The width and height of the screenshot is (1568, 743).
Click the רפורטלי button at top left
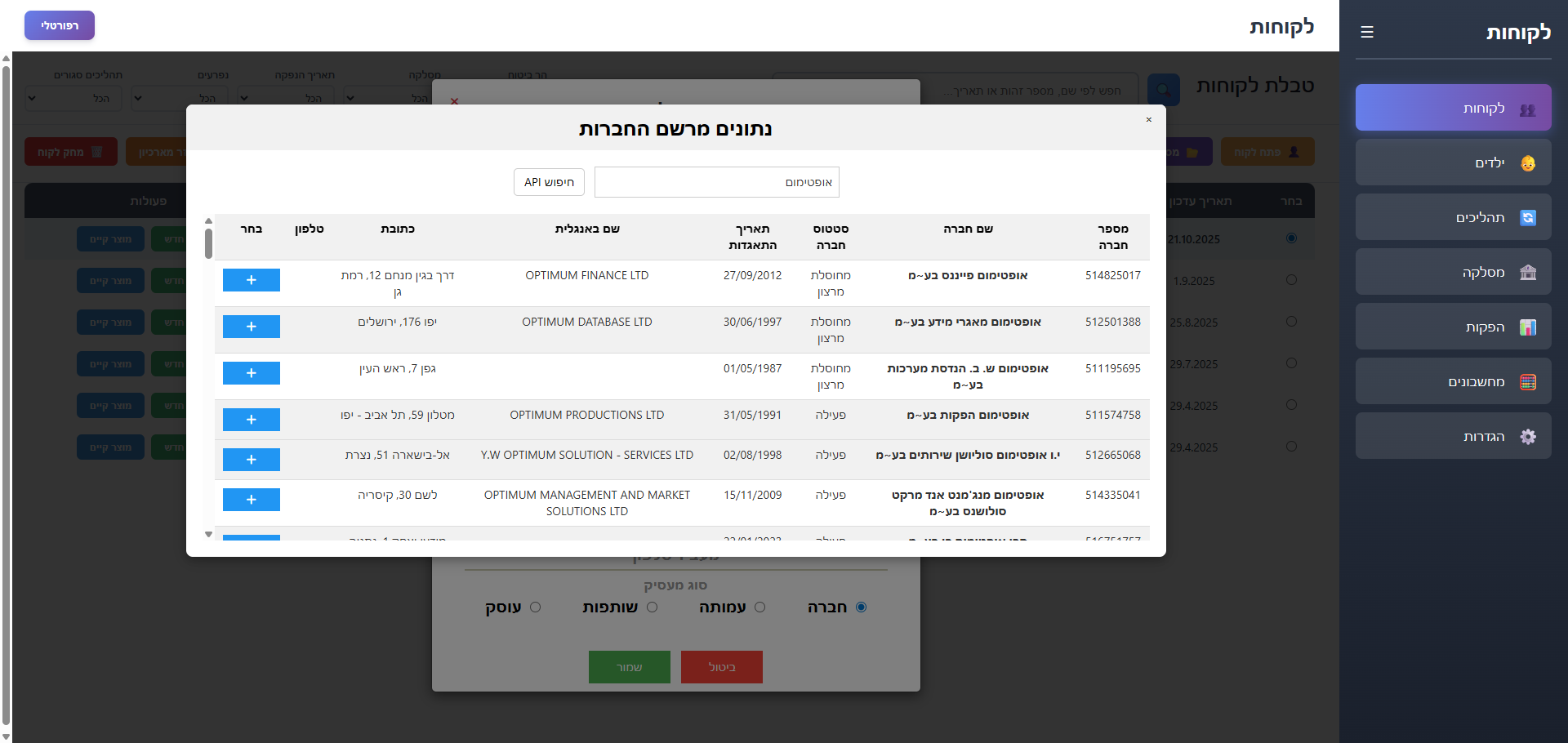(x=60, y=25)
